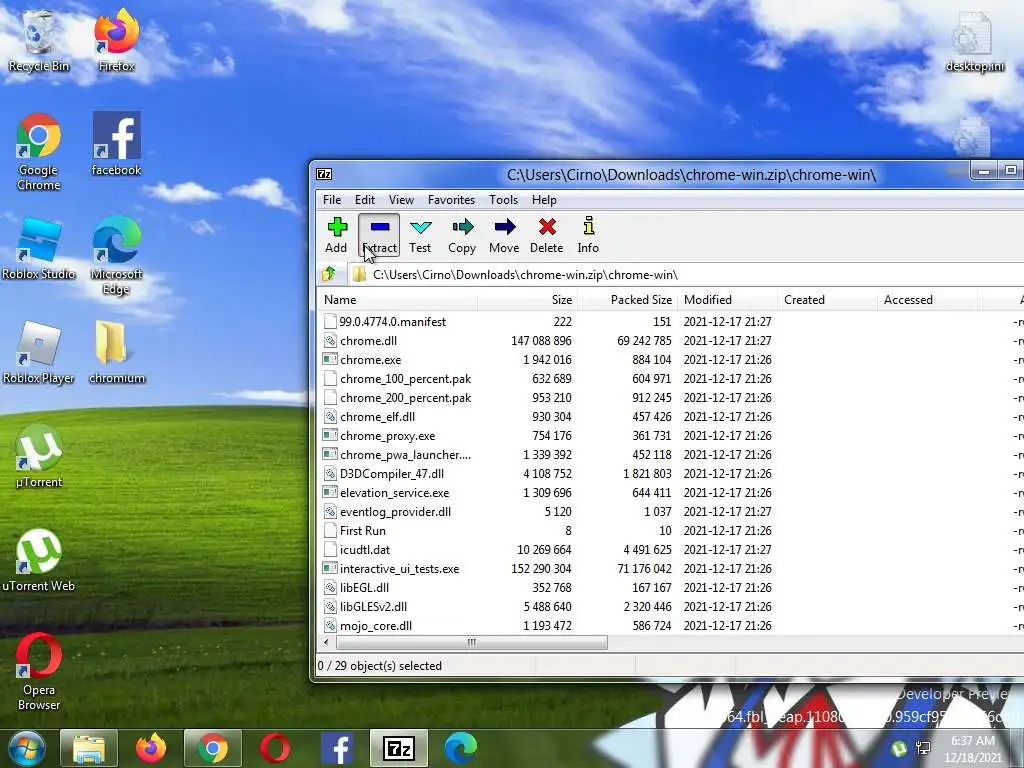Image resolution: width=1024 pixels, height=768 pixels.
Task: Click the Opera taskbar icon
Action: click(x=275, y=748)
